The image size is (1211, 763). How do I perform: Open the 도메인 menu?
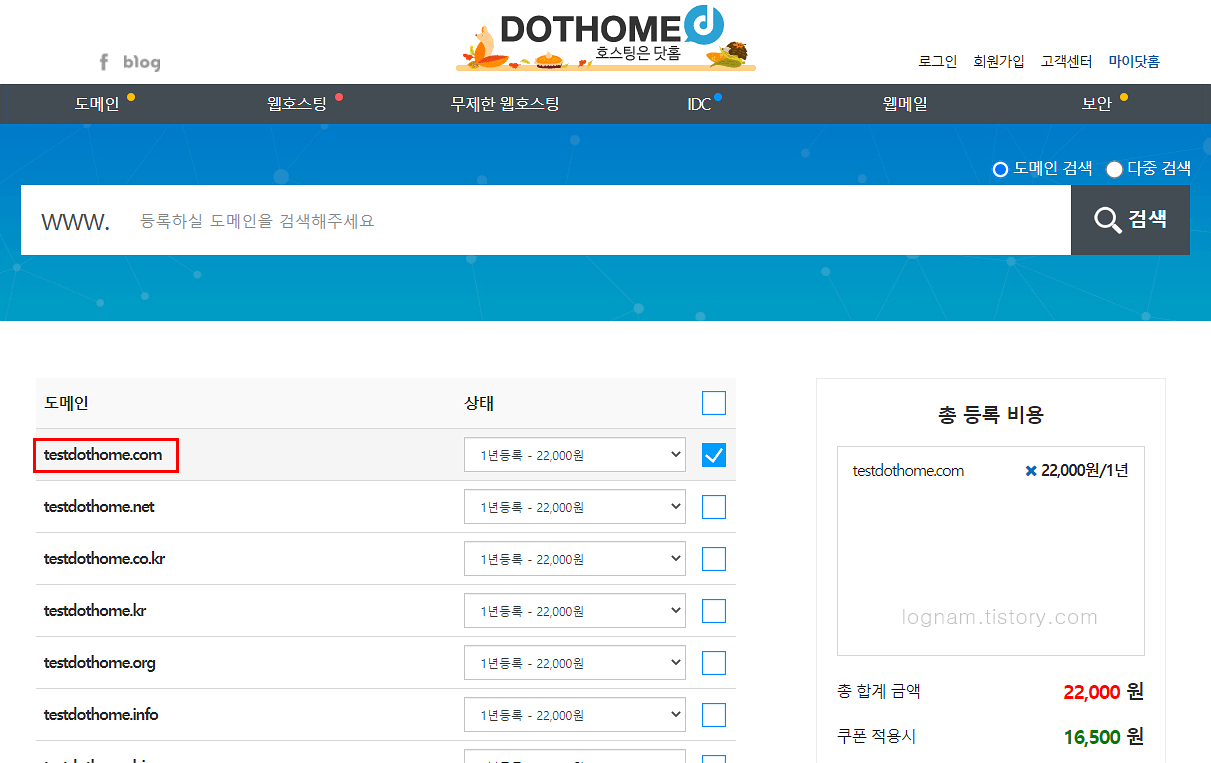tap(97, 104)
